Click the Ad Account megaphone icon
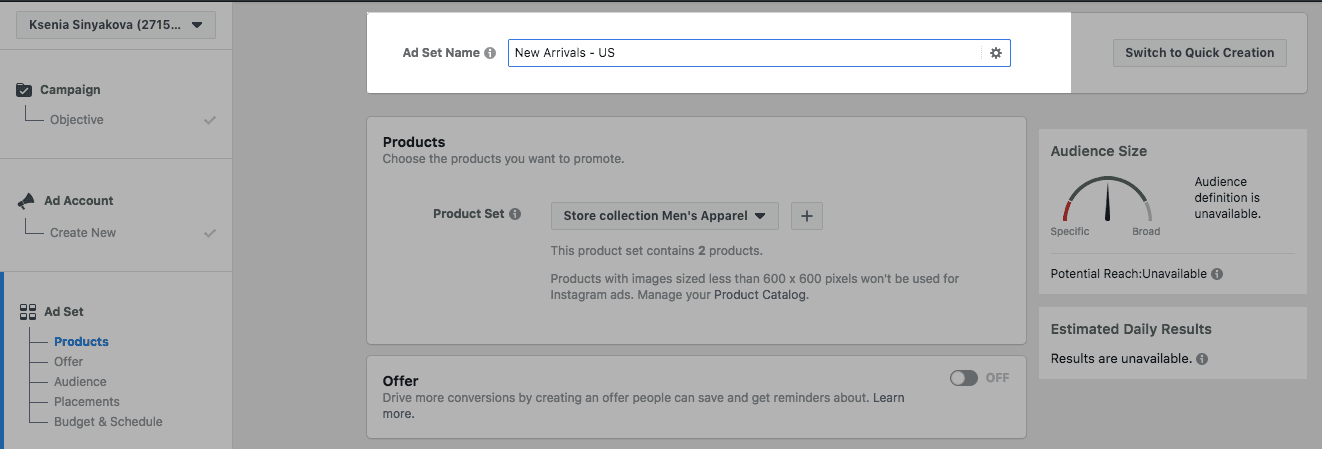The height and width of the screenshot is (449, 1322). click(x=26, y=201)
